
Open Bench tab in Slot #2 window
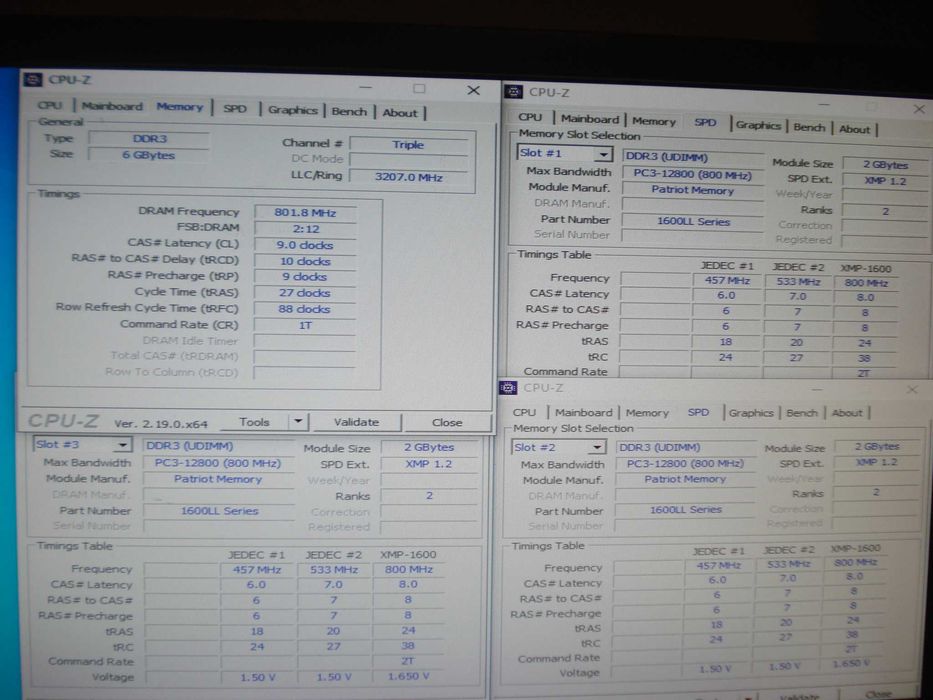pos(801,412)
